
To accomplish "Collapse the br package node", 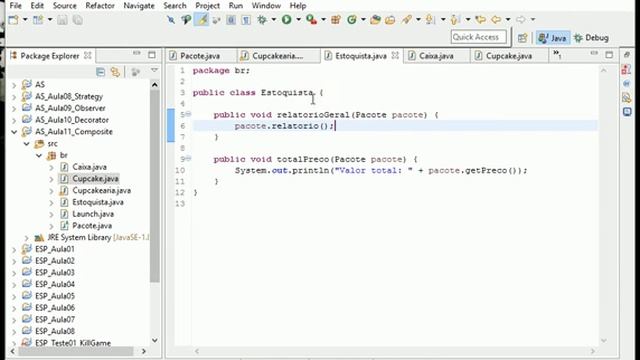I will 39,156.
